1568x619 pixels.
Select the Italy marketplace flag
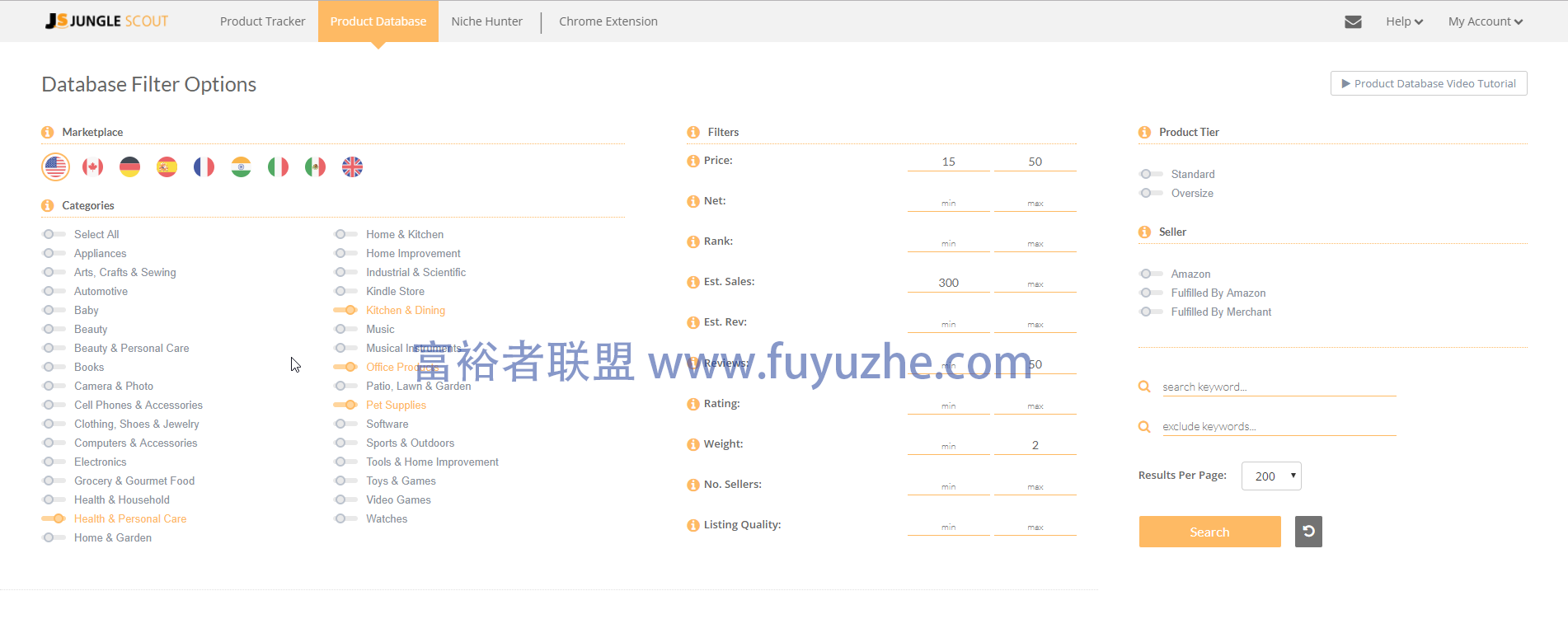pyautogui.click(x=279, y=167)
